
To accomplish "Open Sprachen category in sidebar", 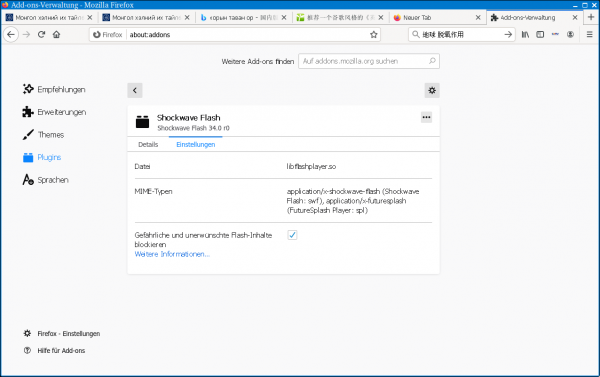I will [46, 180].
